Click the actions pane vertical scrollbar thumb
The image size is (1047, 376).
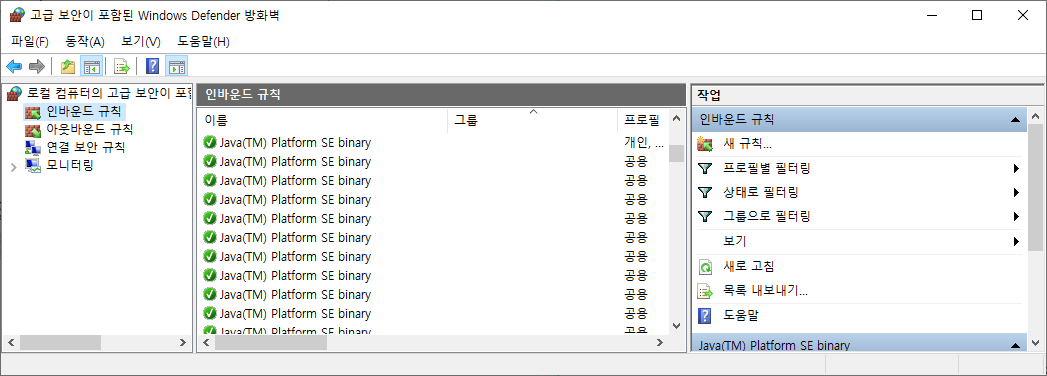(x=1036, y=188)
